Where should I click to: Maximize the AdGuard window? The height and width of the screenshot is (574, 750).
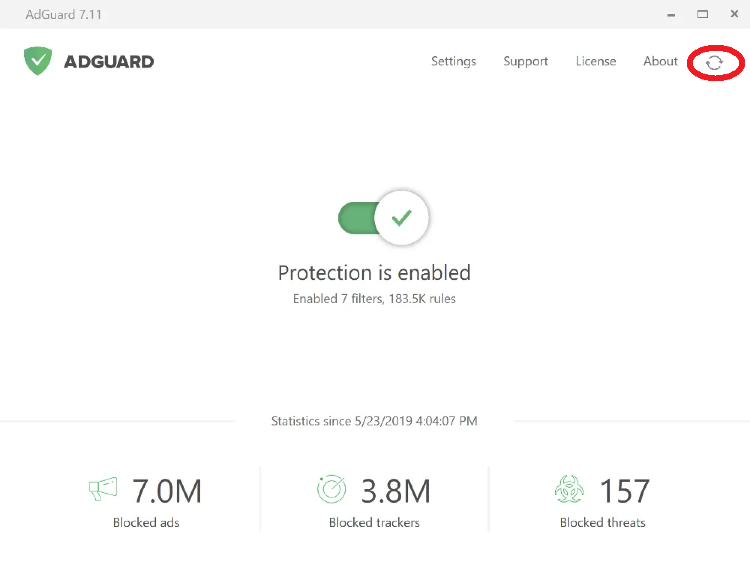tap(703, 14)
